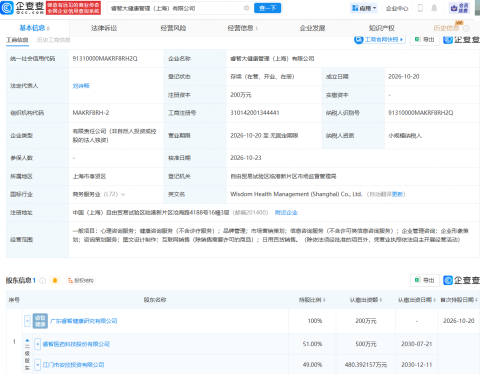Screen dimensions: 480x374
Task: Select the 工商信息 sub-tab
Action: coord(17,40)
